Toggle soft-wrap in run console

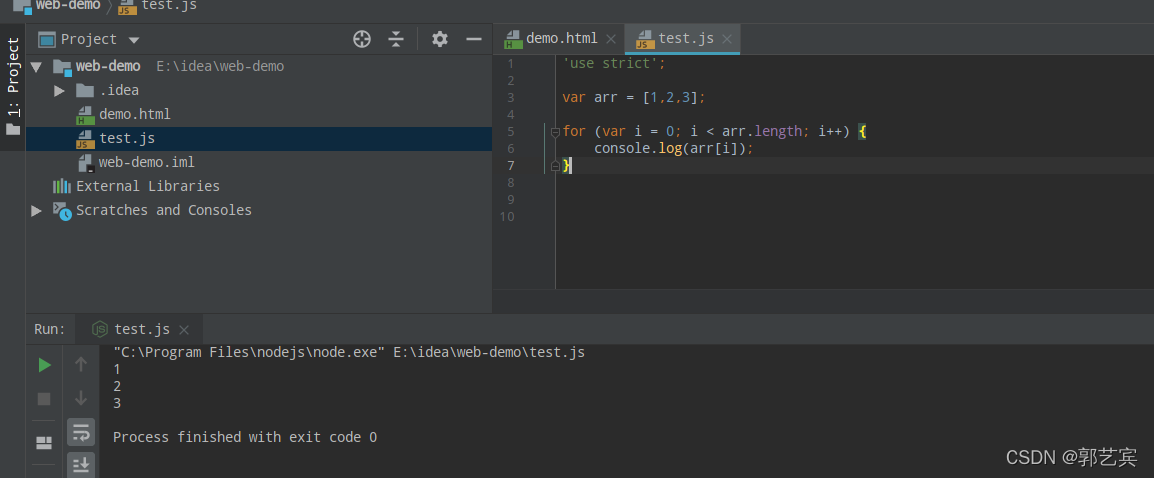click(81, 432)
